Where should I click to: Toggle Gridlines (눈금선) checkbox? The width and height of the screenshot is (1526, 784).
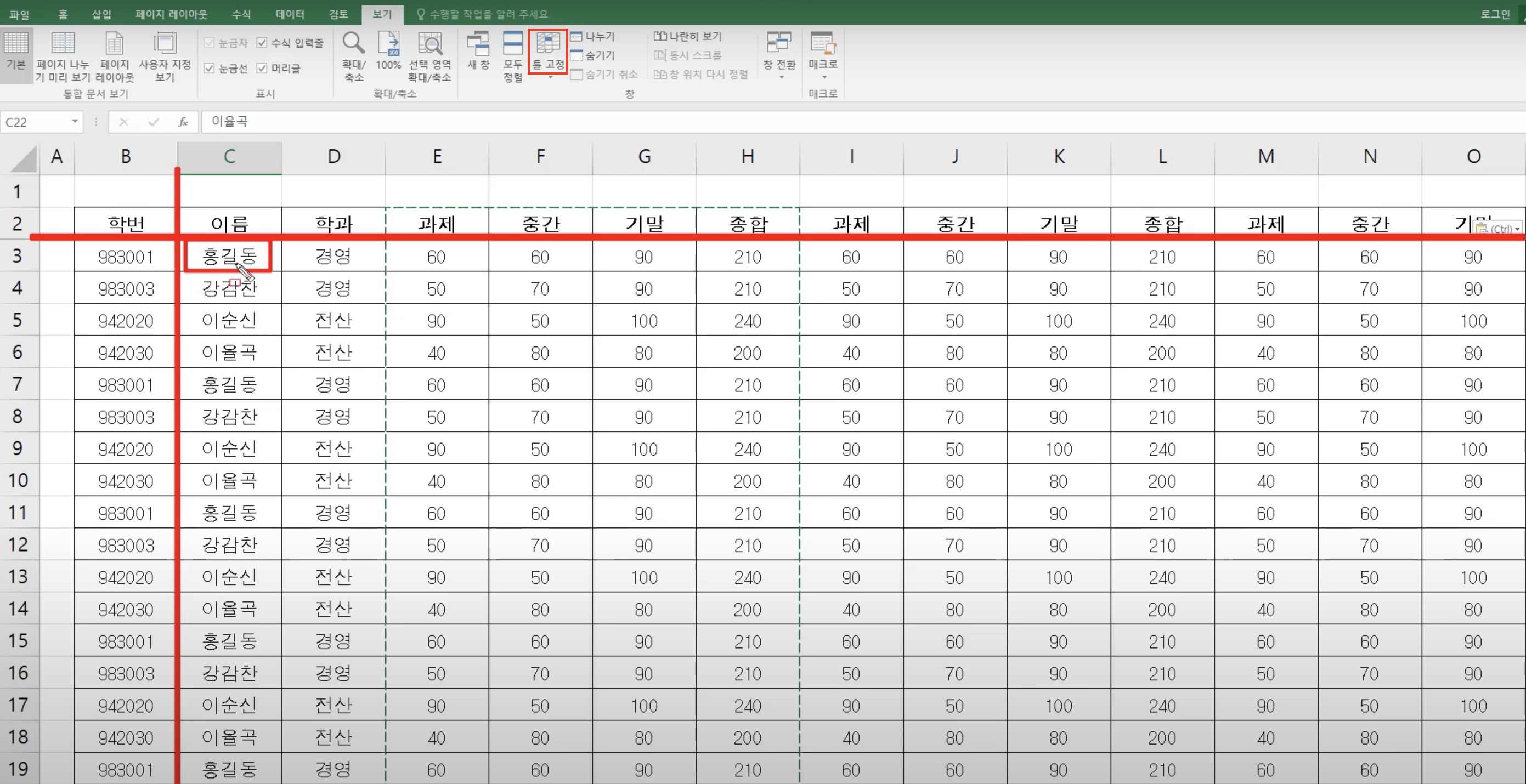208,69
